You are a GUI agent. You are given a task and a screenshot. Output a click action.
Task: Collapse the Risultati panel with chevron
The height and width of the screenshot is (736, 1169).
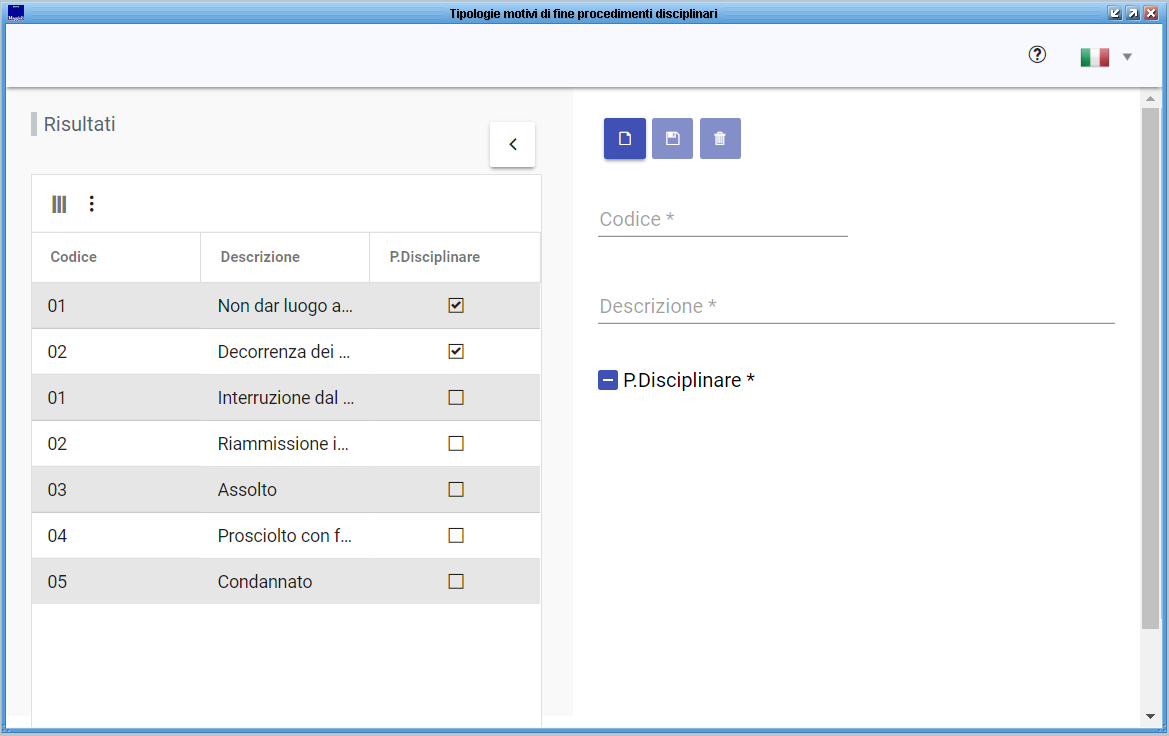[x=512, y=145]
